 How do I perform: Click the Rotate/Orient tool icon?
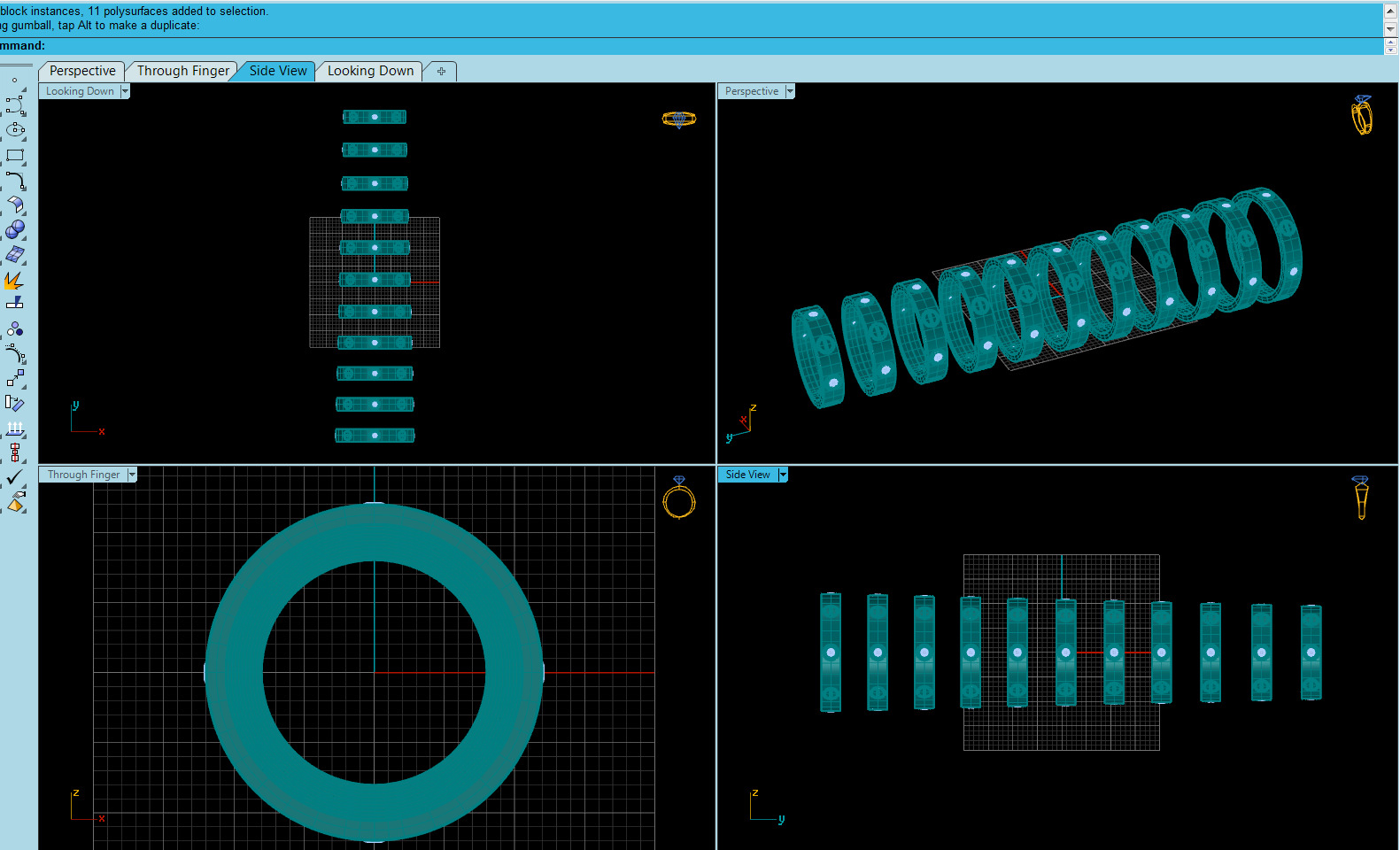[15, 403]
